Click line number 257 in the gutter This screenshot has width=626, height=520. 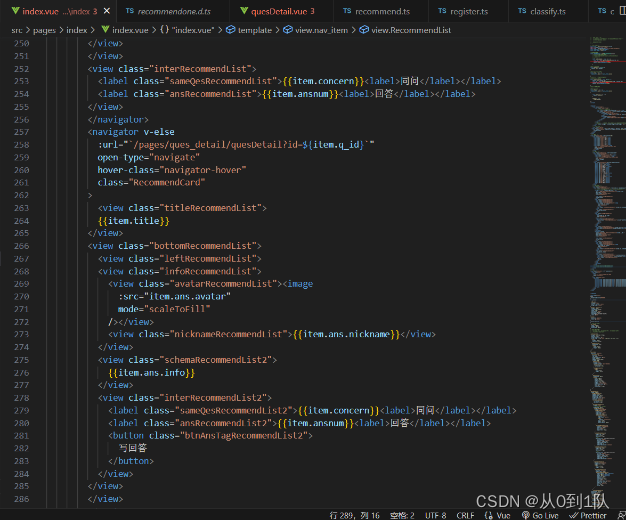[x=22, y=132]
